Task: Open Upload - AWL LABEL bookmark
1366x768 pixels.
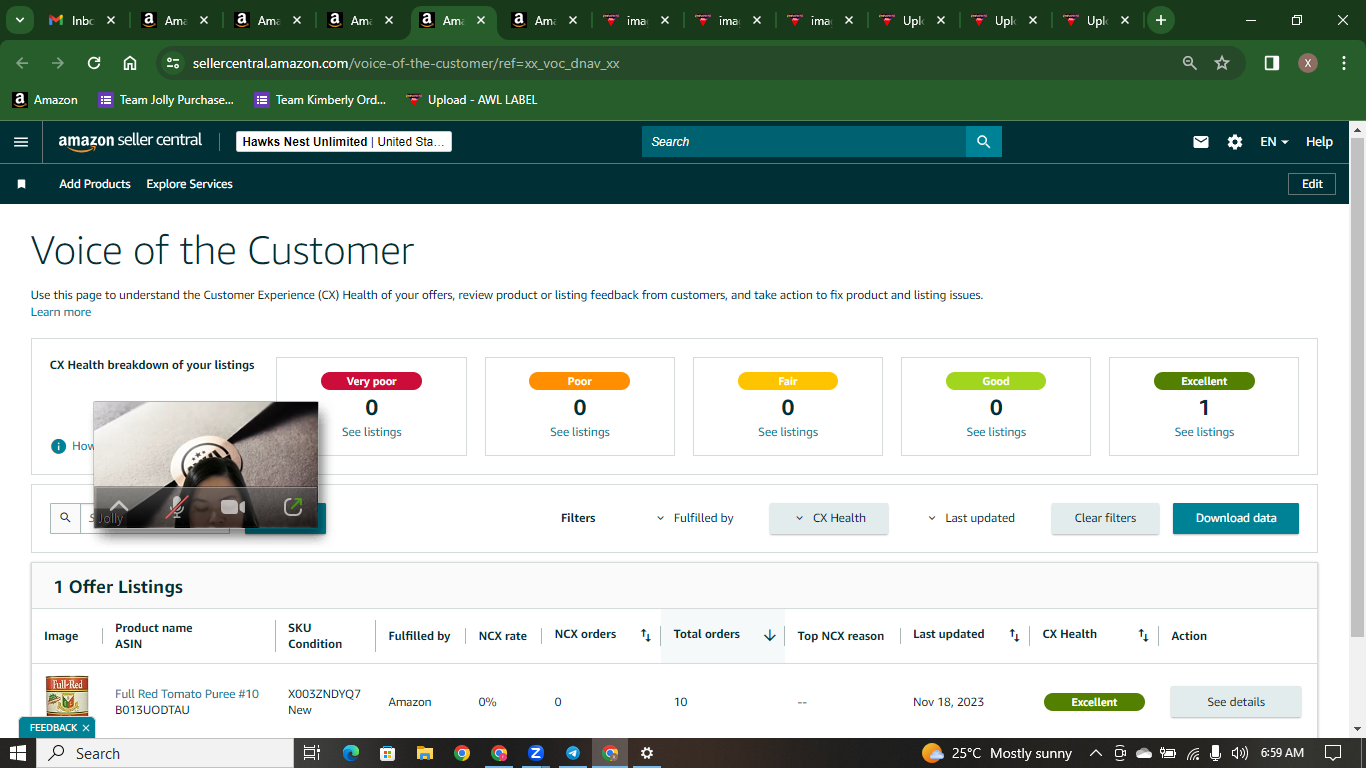Action: [471, 100]
